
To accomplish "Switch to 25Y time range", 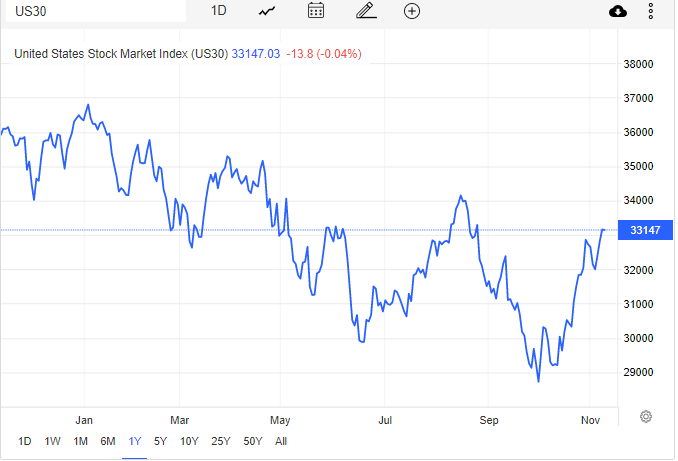I will tap(221, 441).
